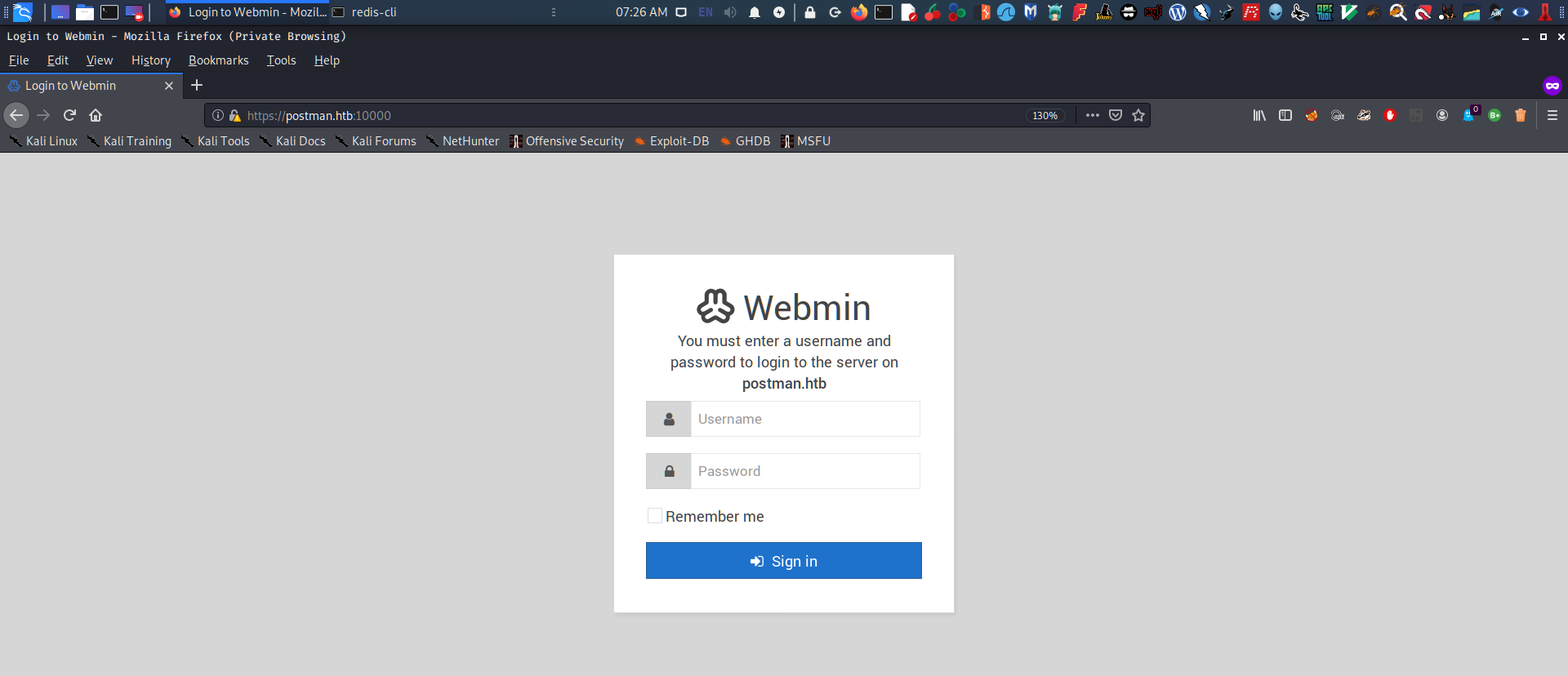This screenshot has height=676, width=1568.
Task: Open the page actions three-dots menu
Action: tap(1093, 115)
